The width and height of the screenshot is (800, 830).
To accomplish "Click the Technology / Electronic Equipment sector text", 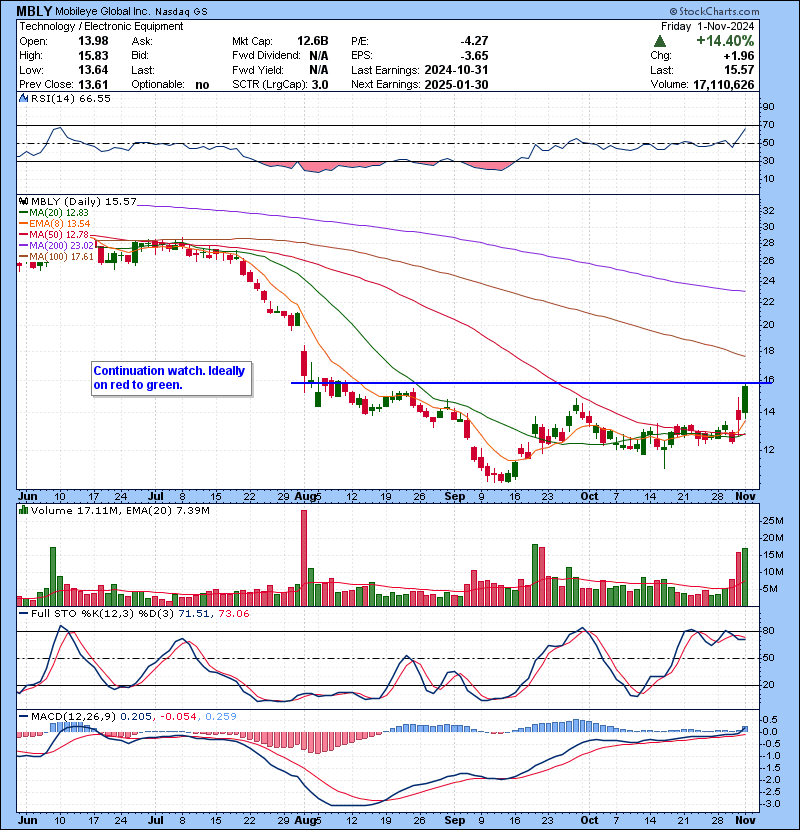I will pyautogui.click(x=101, y=26).
